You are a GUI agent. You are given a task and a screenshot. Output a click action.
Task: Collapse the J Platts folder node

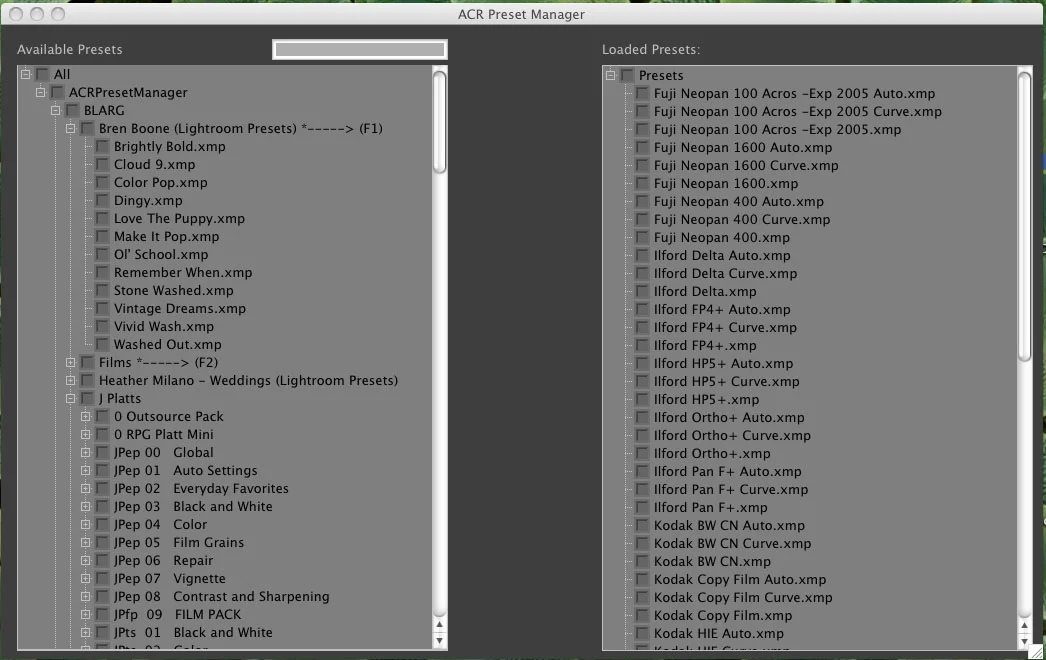click(70, 398)
